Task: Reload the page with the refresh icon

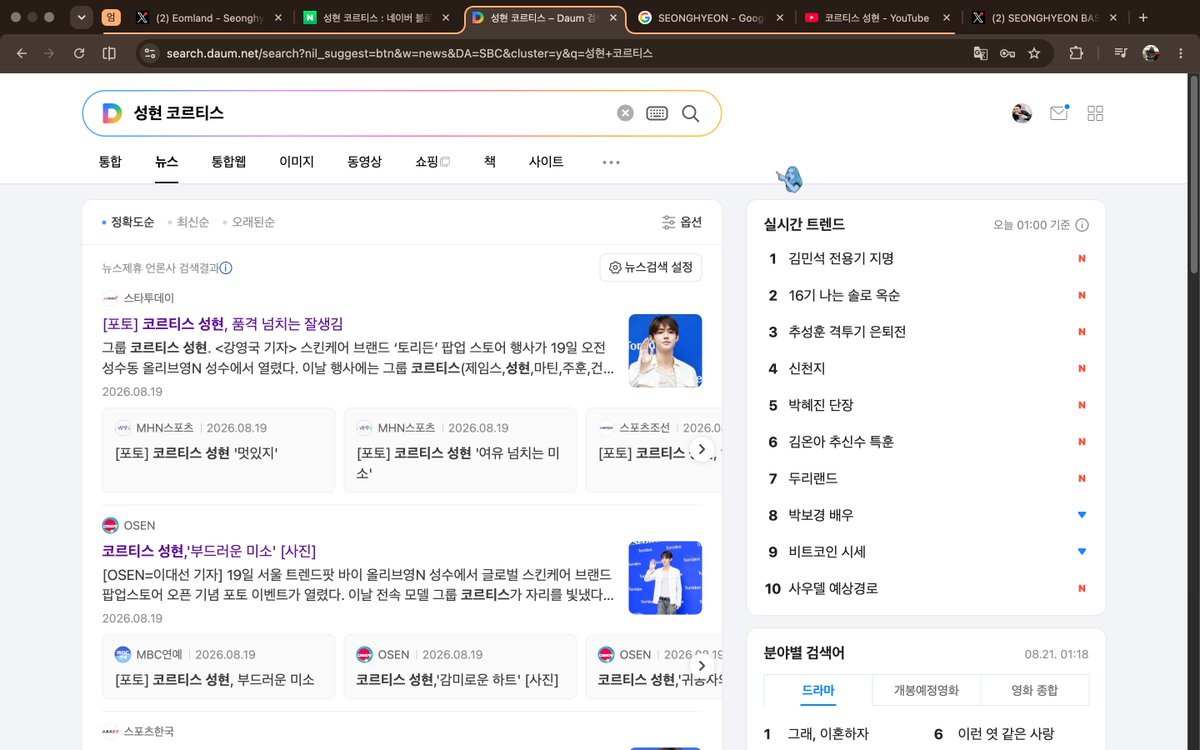Action: pos(79,53)
